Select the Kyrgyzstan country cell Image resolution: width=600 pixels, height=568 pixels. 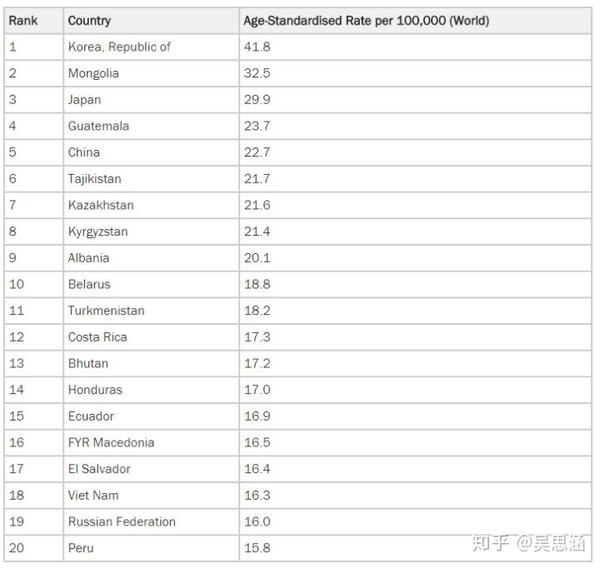point(151,232)
